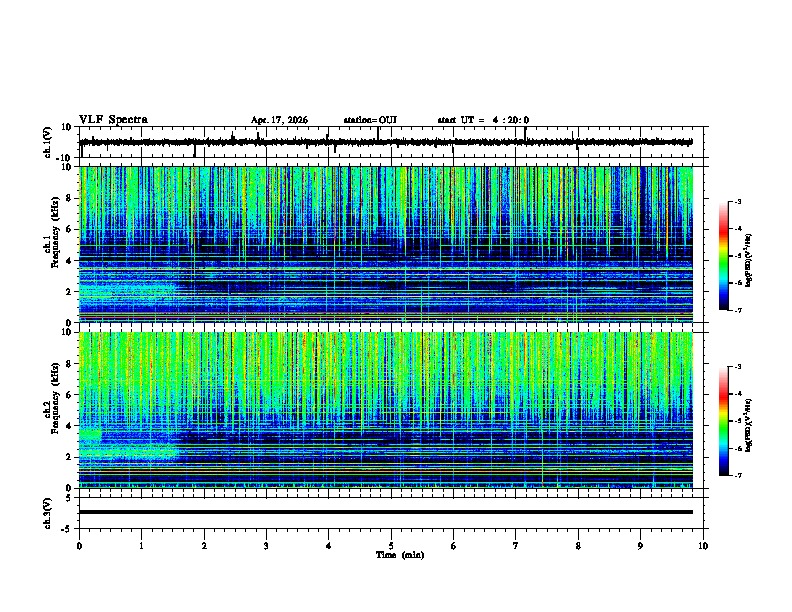Image resolution: width=792 pixels, height=612 pixels.
Task: Click the VLF Spectra title text
Action: tap(113, 120)
